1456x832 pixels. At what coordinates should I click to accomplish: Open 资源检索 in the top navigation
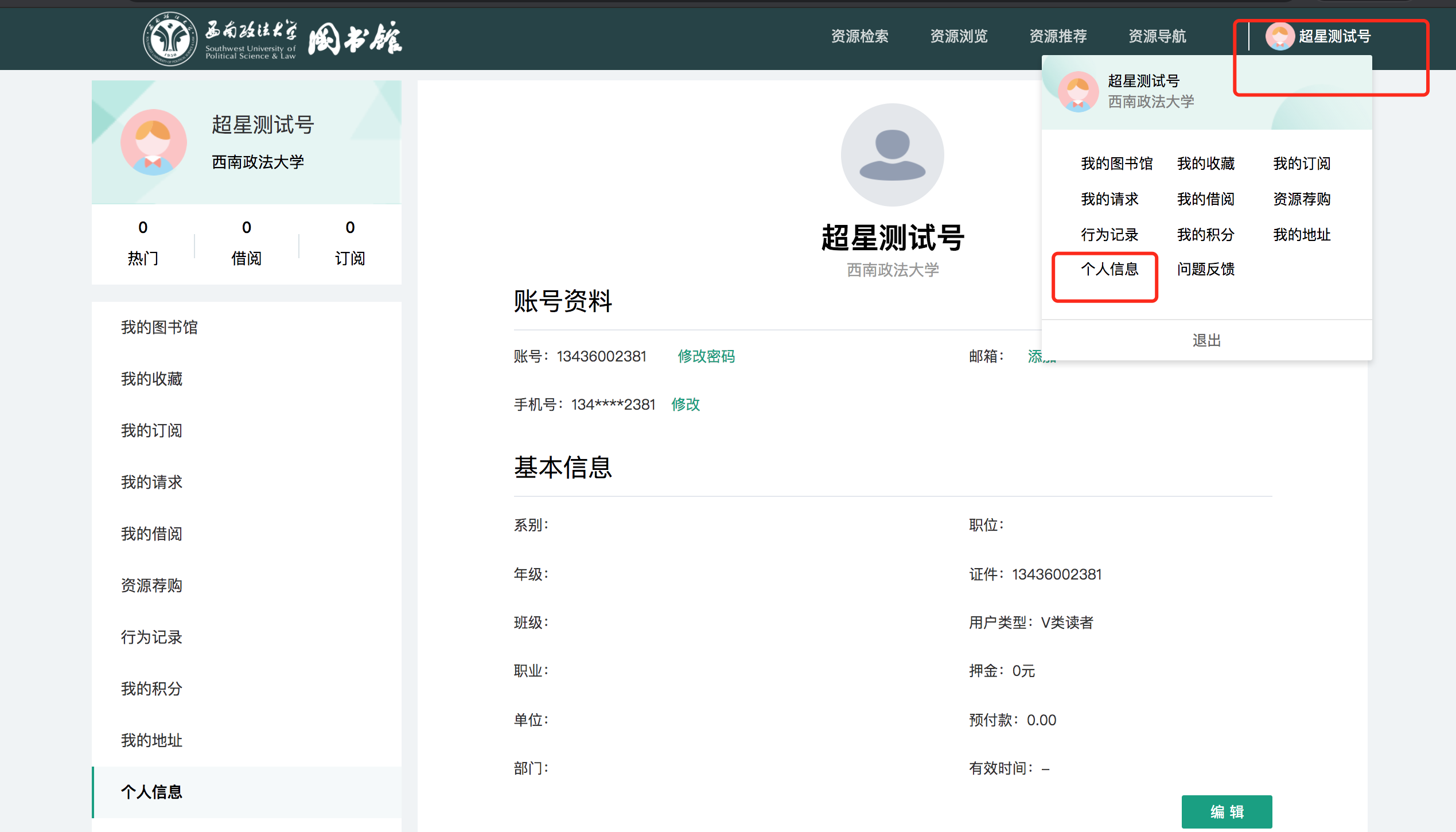(859, 36)
